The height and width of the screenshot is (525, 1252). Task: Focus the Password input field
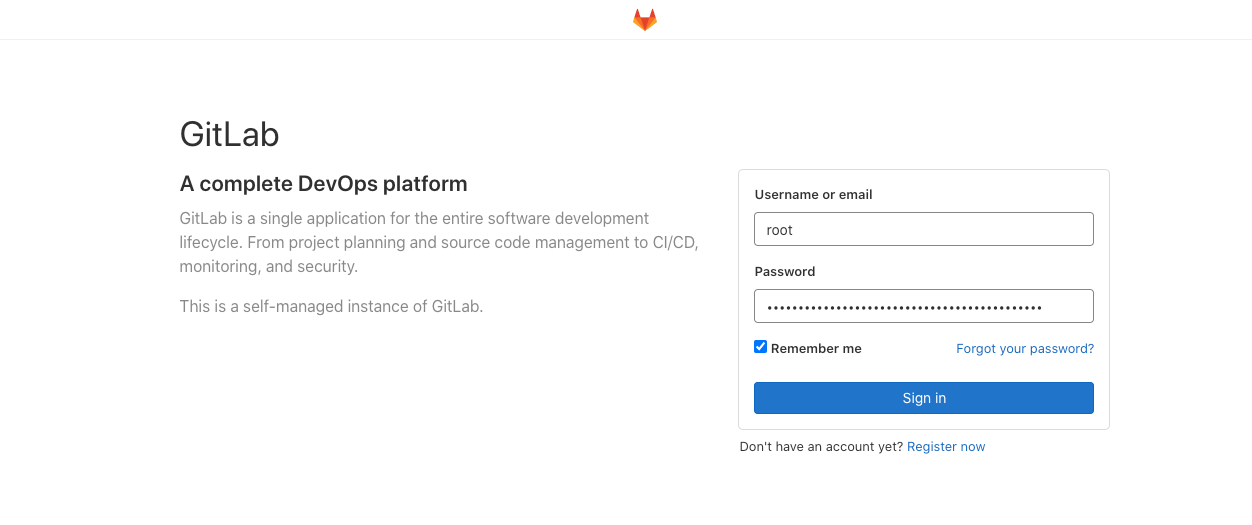(923, 306)
